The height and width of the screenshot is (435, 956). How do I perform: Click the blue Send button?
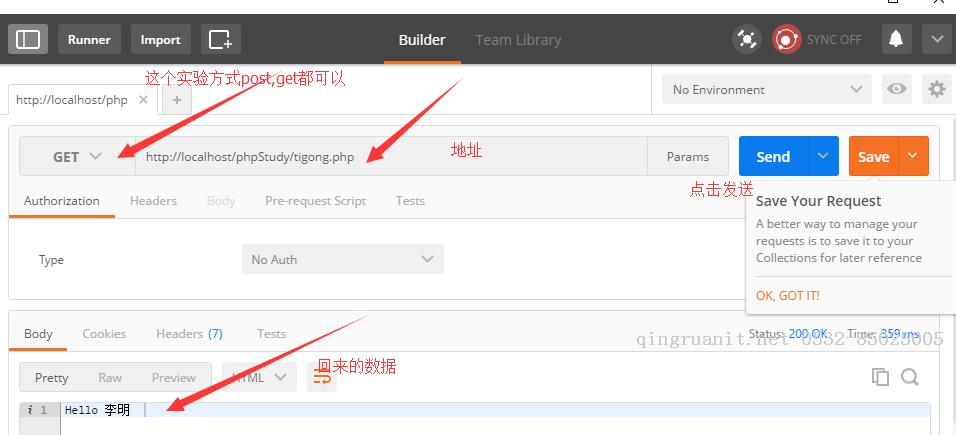(773, 156)
